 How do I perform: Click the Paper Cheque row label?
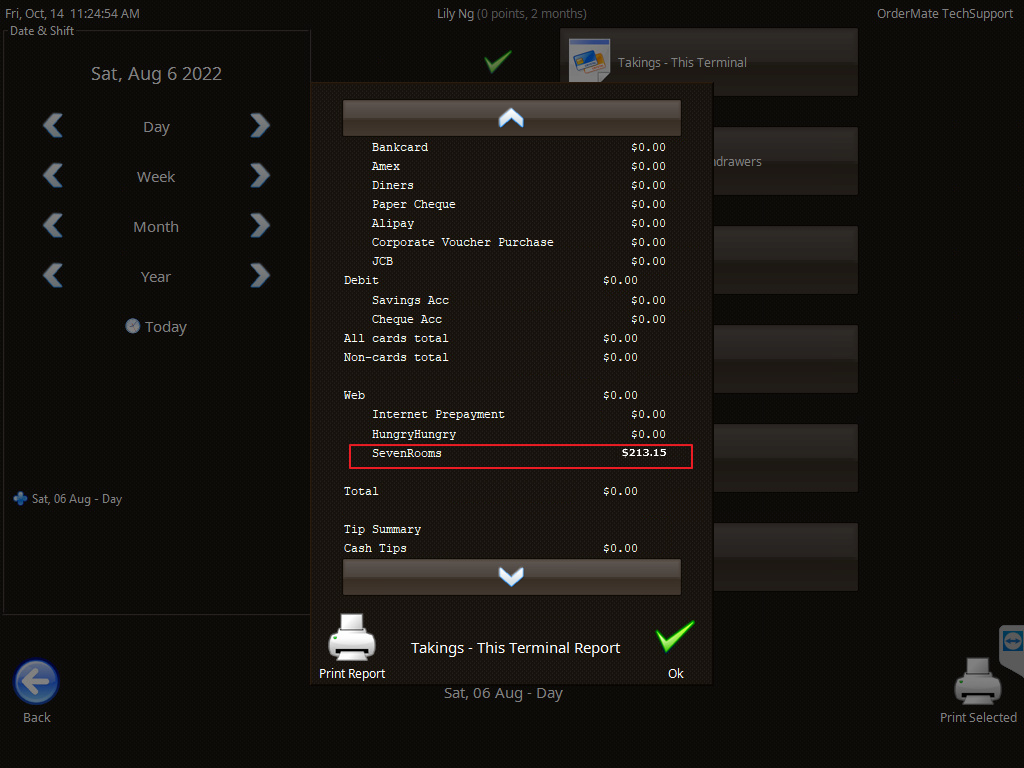pyautogui.click(x=413, y=204)
